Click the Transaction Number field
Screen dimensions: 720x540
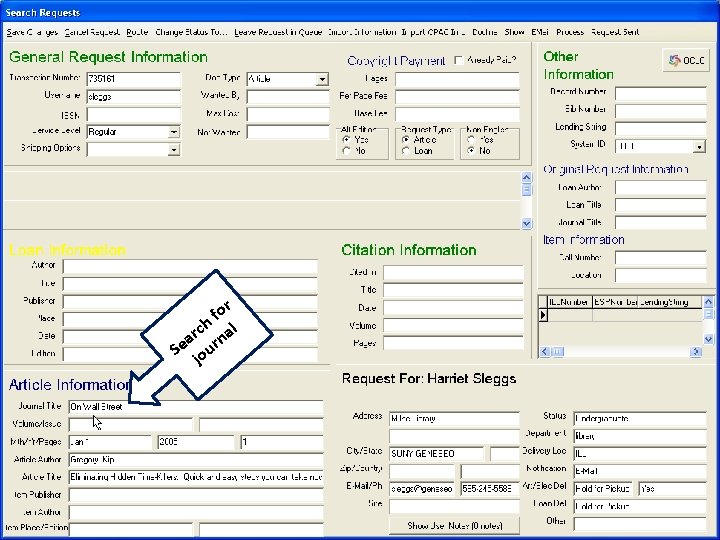[x=134, y=79]
